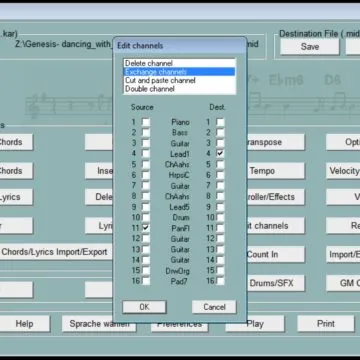The image size is (360, 360).
Task: Choose 'Cut and paste channel' option
Action: pyautogui.click(x=179, y=80)
